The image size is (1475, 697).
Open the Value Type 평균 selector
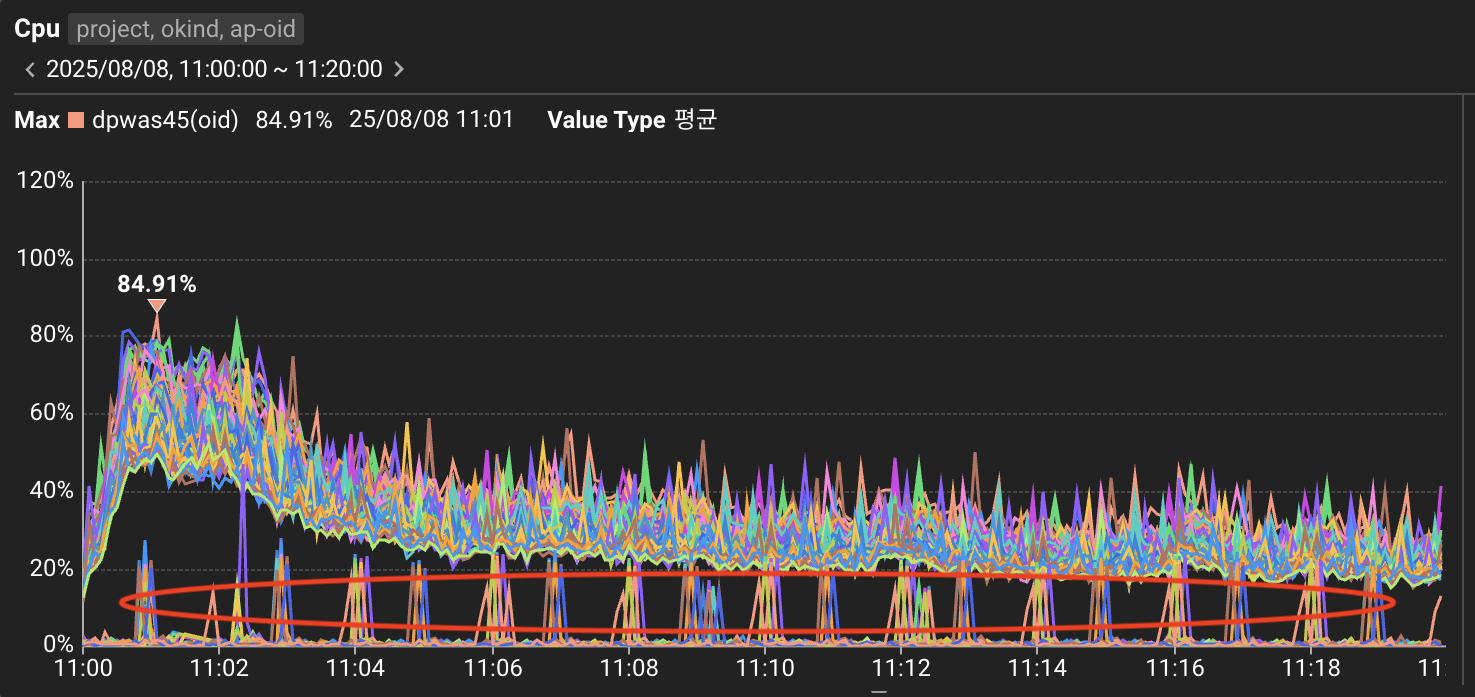(x=632, y=121)
